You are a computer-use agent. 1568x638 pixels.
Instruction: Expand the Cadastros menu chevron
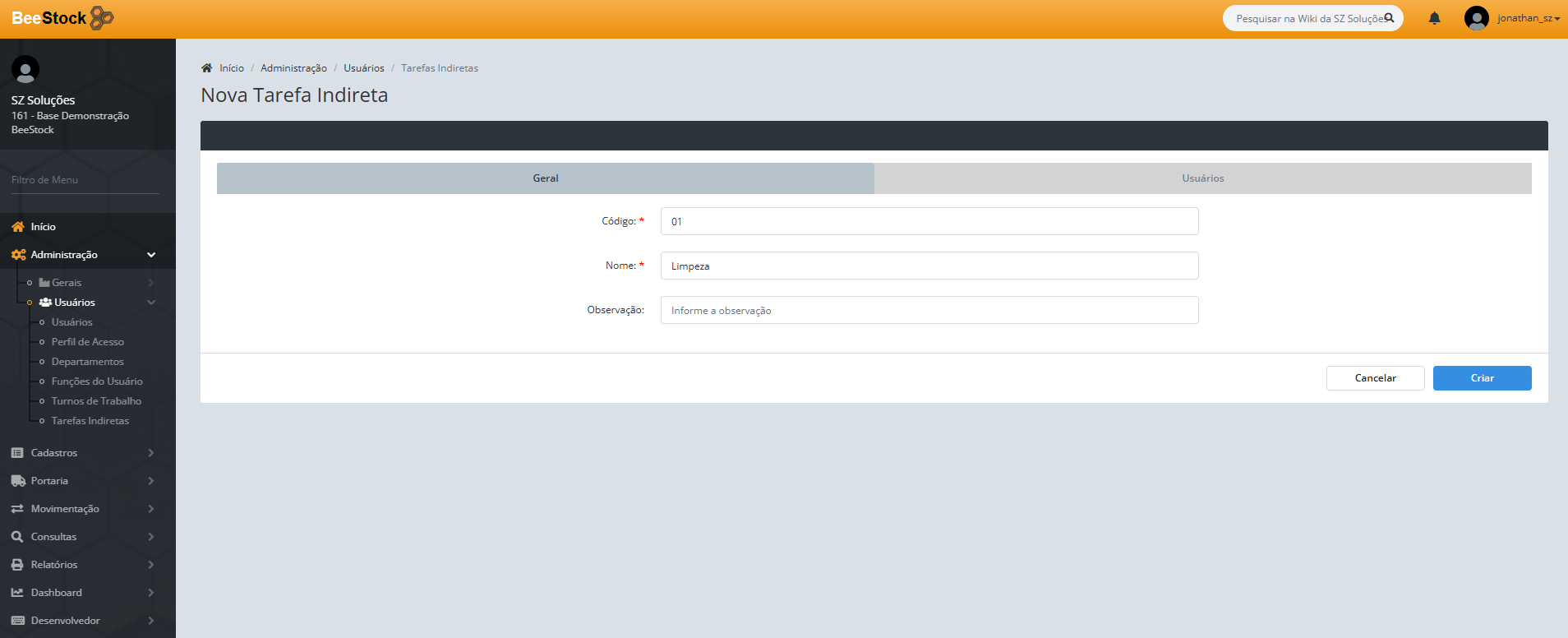[151, 453]
